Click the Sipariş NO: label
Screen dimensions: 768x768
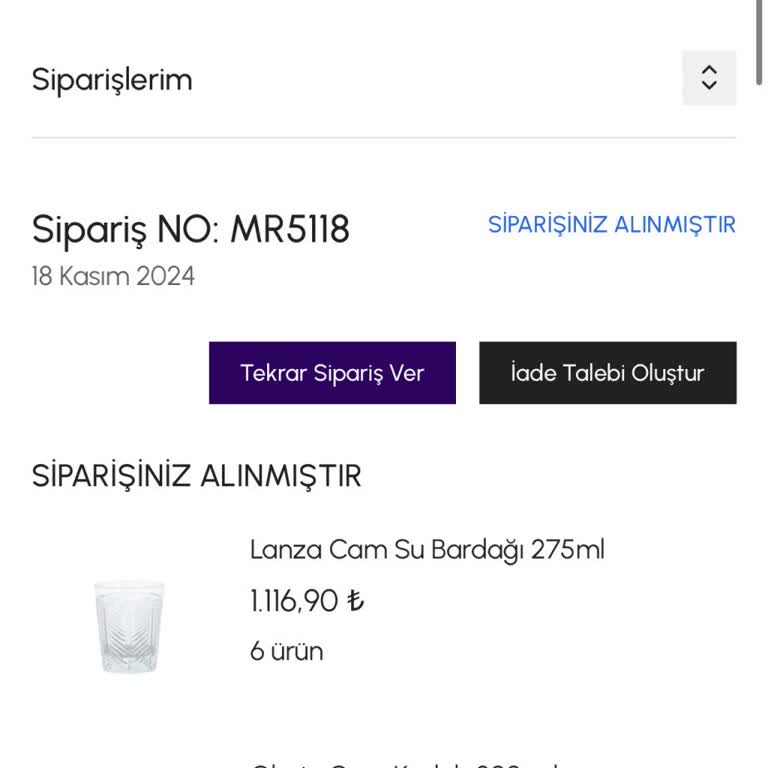[126, 230]
